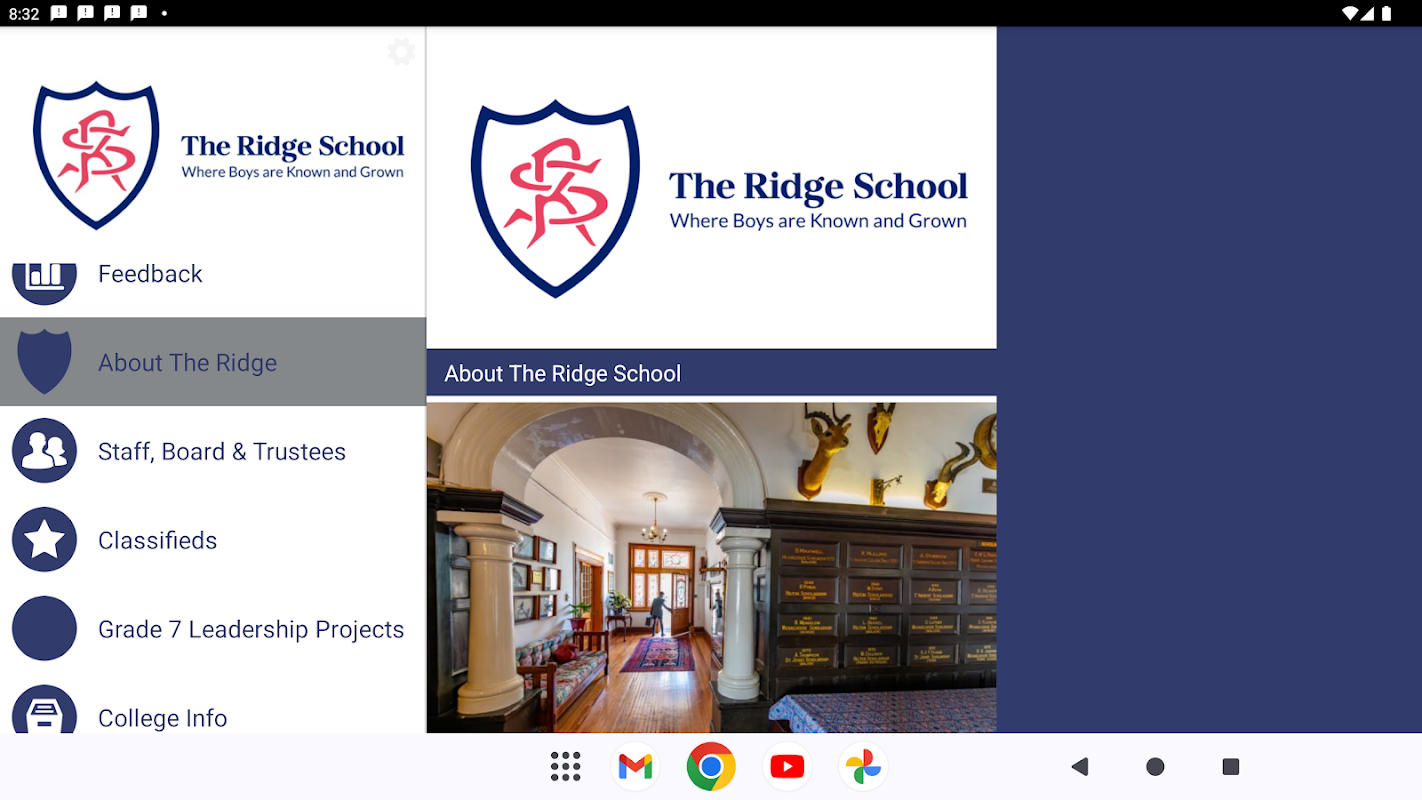Tap the Classifieds star icon
1422x800 pixels.
tap(44, 540)
